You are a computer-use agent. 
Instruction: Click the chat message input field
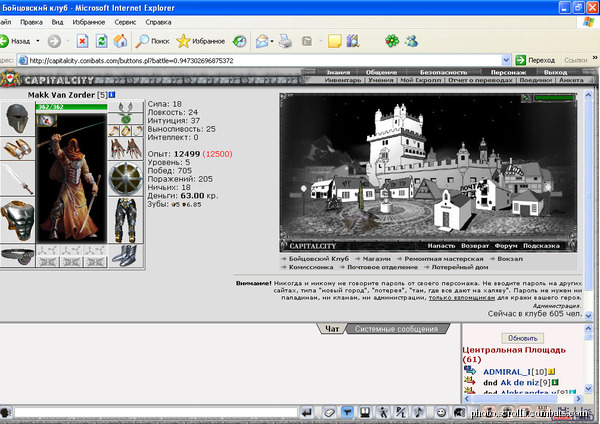coord(156,413)
